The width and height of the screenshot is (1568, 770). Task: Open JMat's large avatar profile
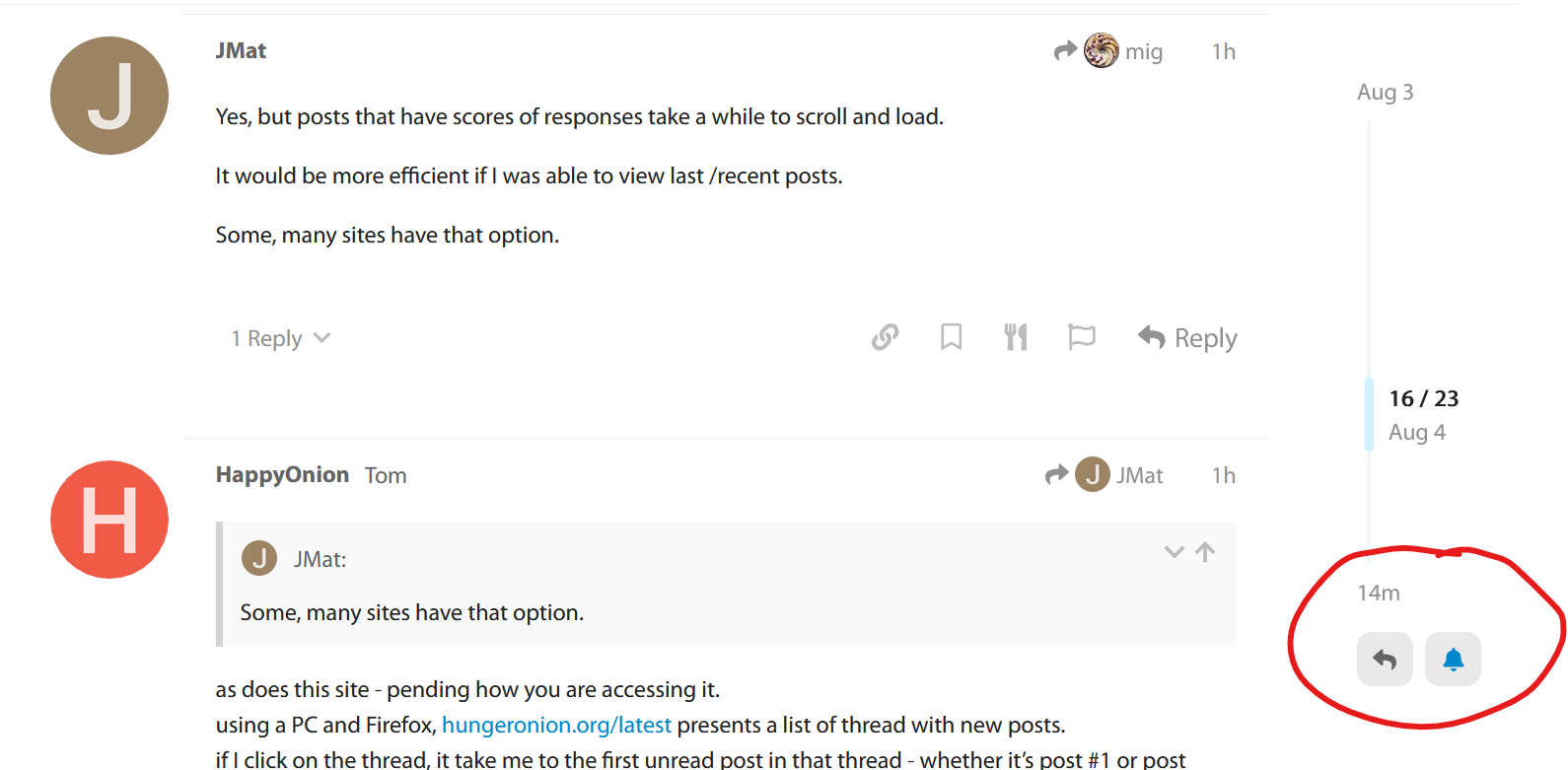coord(109,96)
